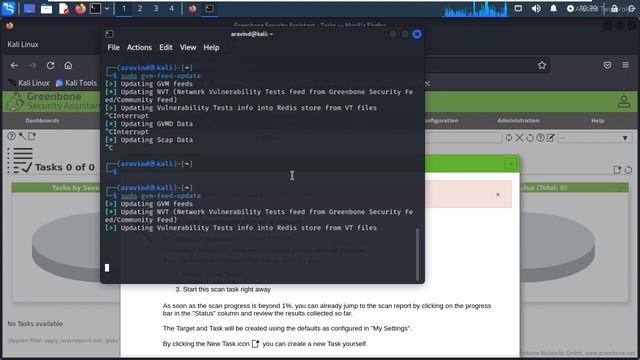Open the Kali Linux bookmark
This screenshot has width=640, height=360.
[29, 83]
